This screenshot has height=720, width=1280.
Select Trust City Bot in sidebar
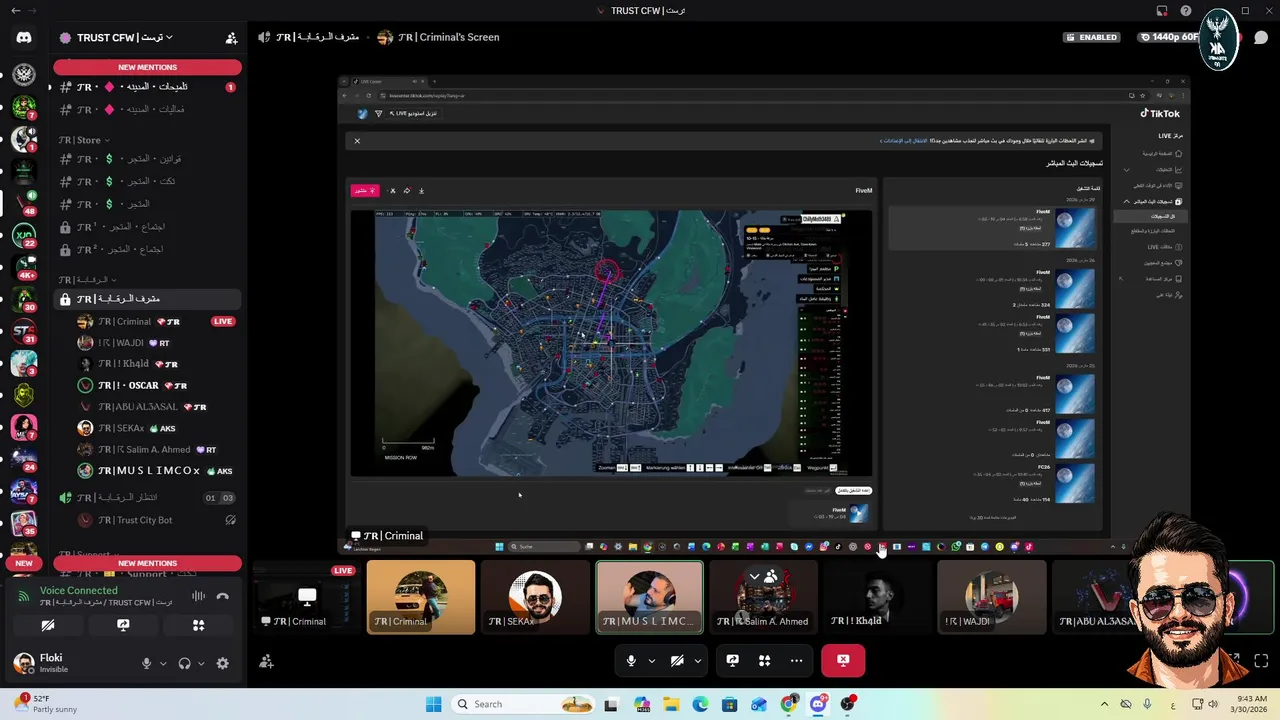click(x=157, y=520)
